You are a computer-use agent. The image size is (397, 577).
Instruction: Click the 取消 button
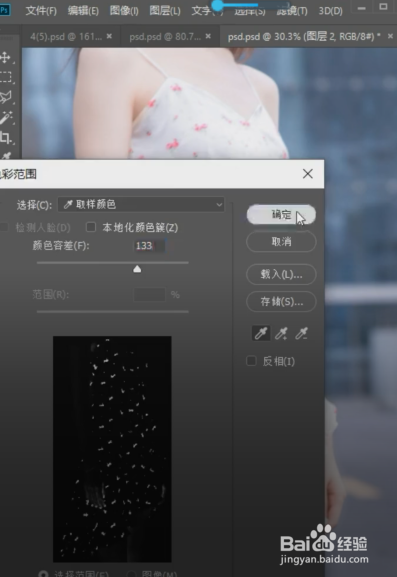(x=281, y=242)
